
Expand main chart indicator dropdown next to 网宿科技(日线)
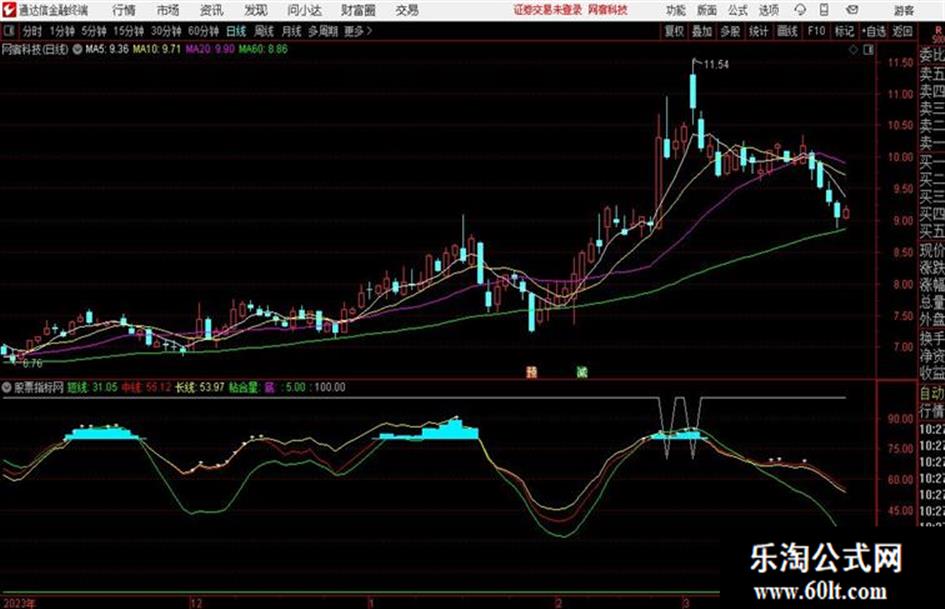click(77, 49)
